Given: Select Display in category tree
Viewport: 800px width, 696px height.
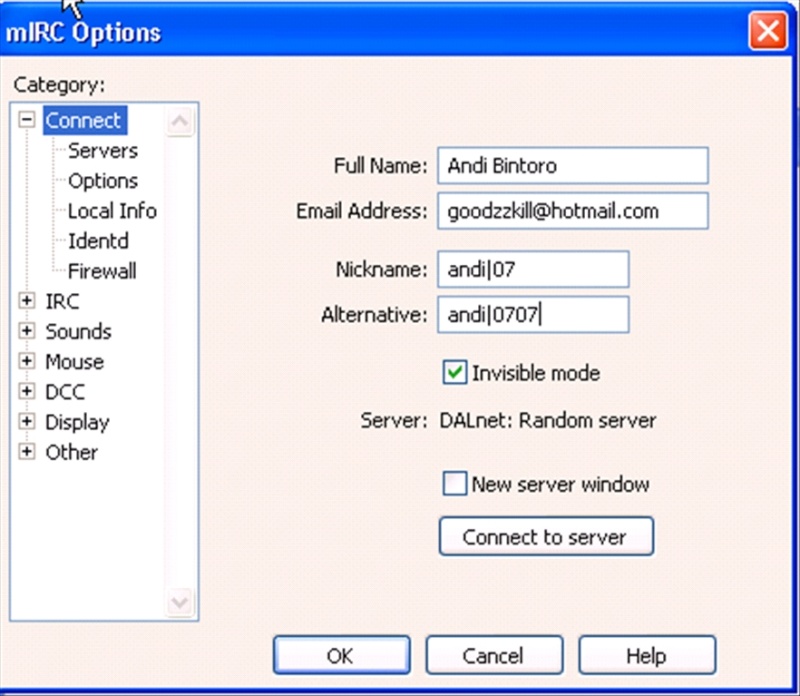Looking at the screenshot, I should (x=77, y=422).
